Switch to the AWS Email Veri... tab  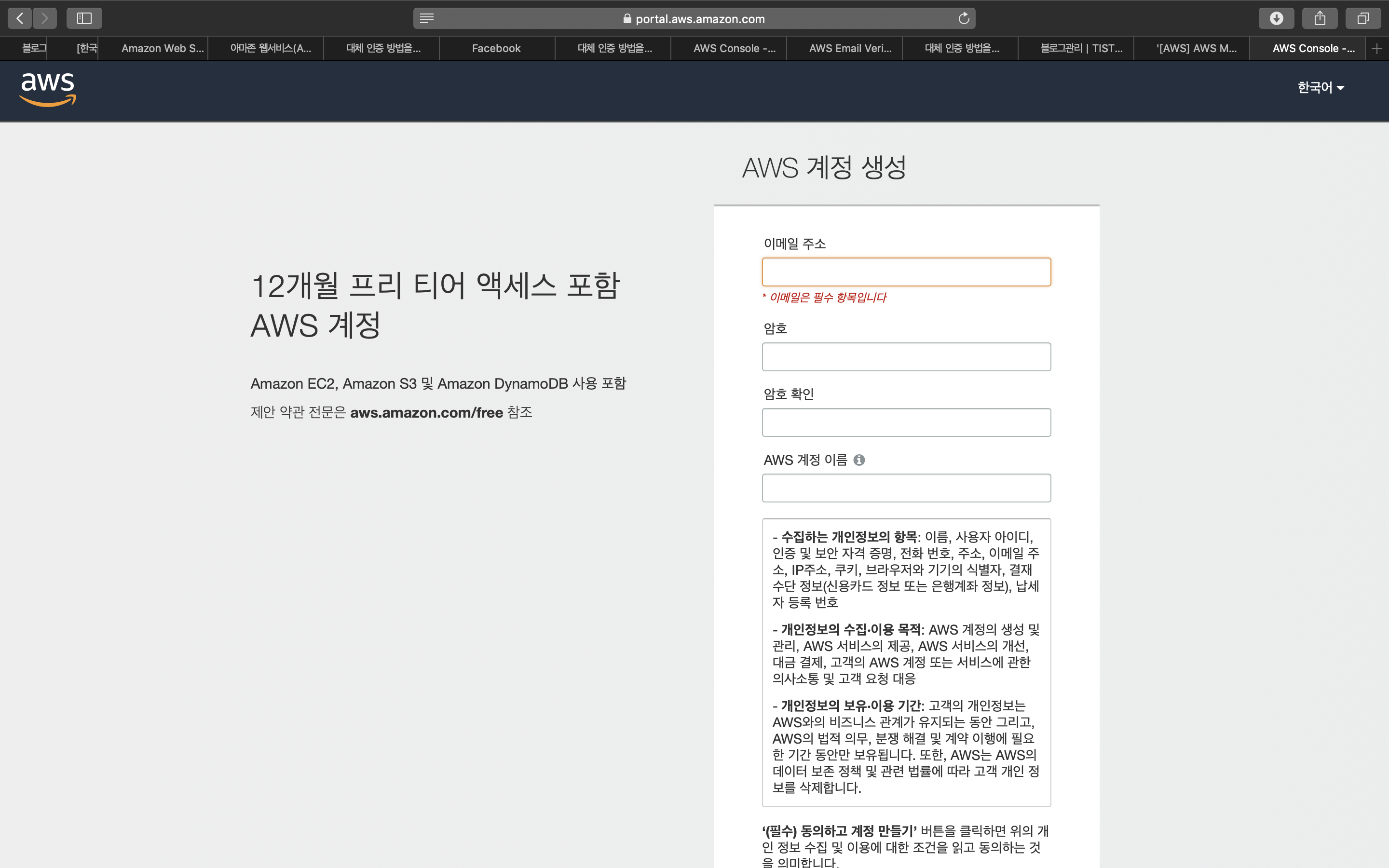844,48
